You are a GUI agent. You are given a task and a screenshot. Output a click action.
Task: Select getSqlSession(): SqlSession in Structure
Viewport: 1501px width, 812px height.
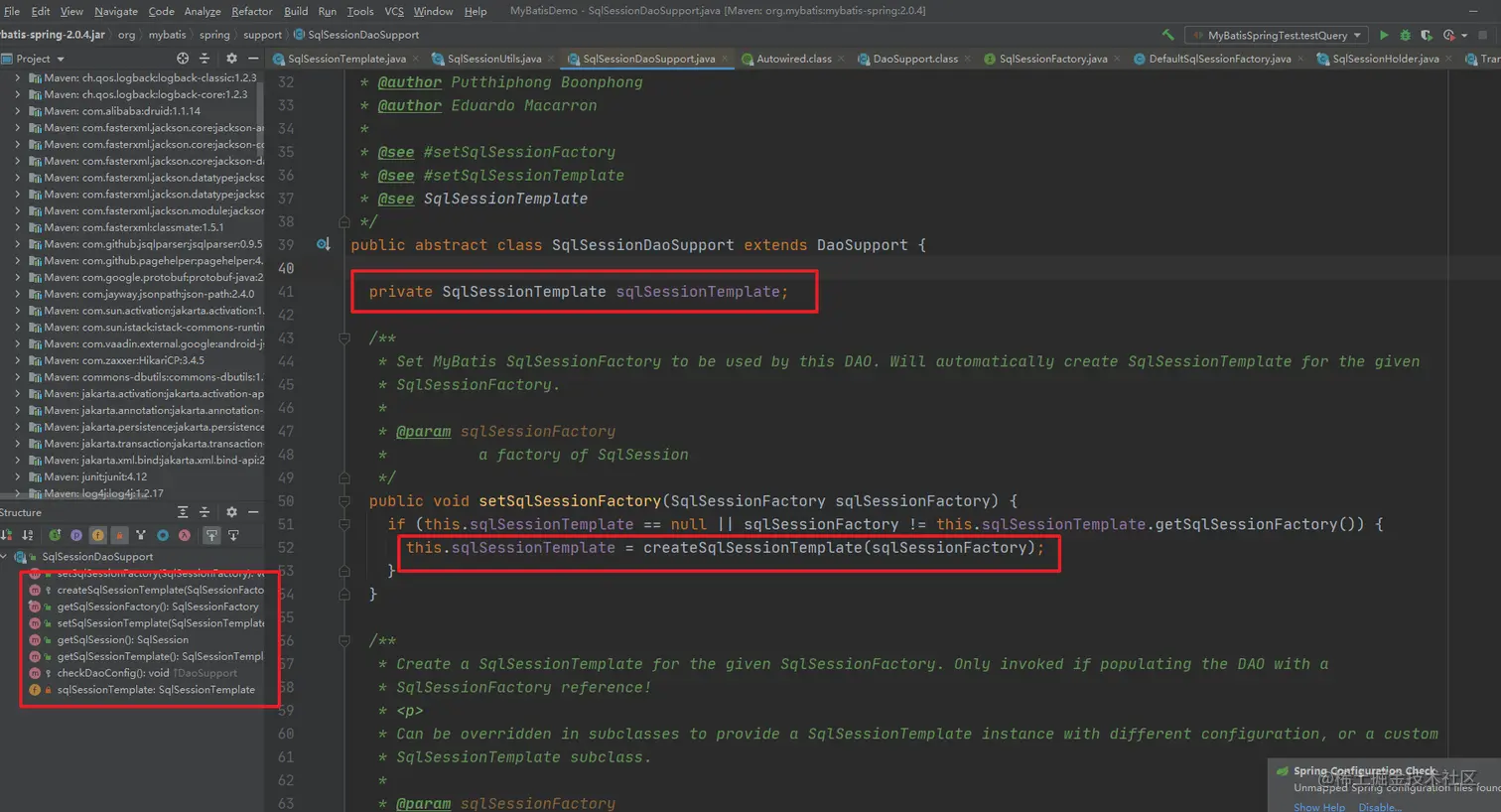click(122, 640)
